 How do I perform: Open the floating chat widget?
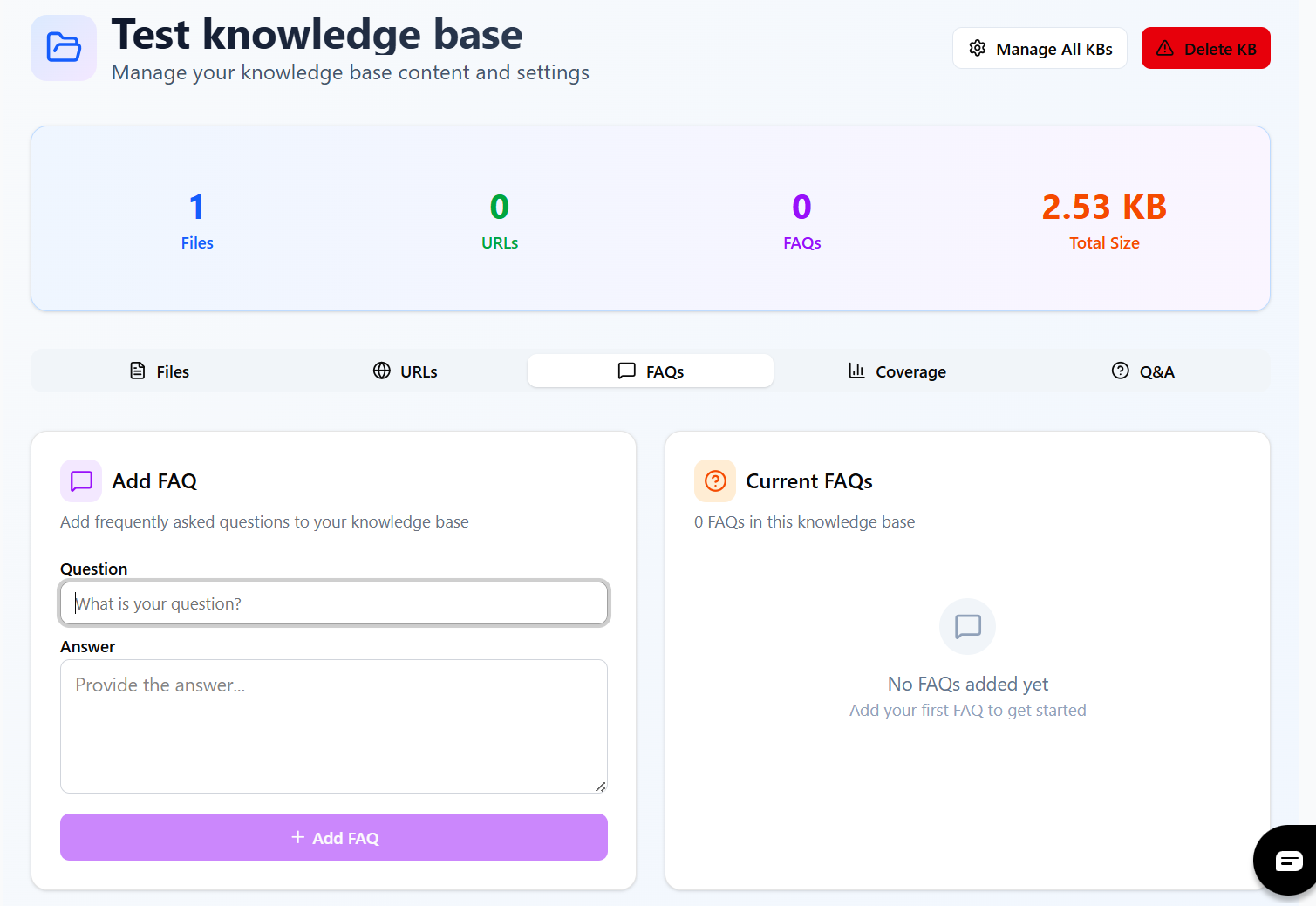(1289, 861)
